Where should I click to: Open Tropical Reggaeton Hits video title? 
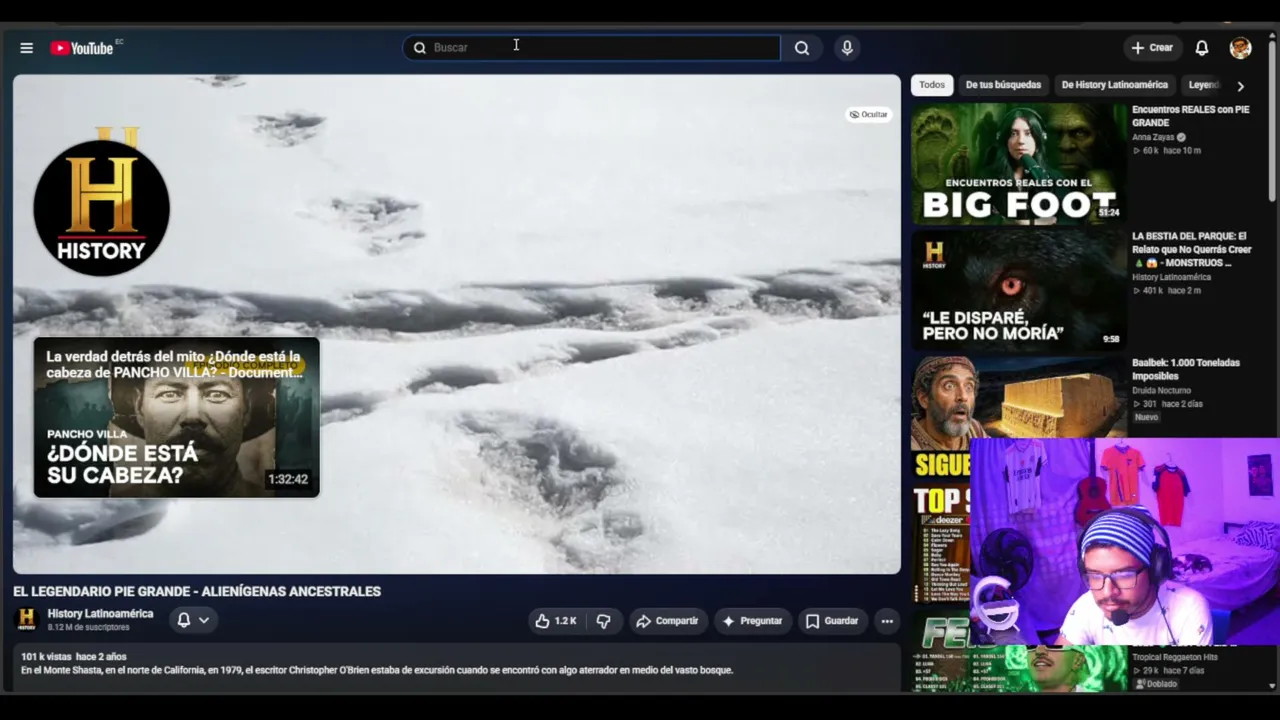coord(1175,657)
